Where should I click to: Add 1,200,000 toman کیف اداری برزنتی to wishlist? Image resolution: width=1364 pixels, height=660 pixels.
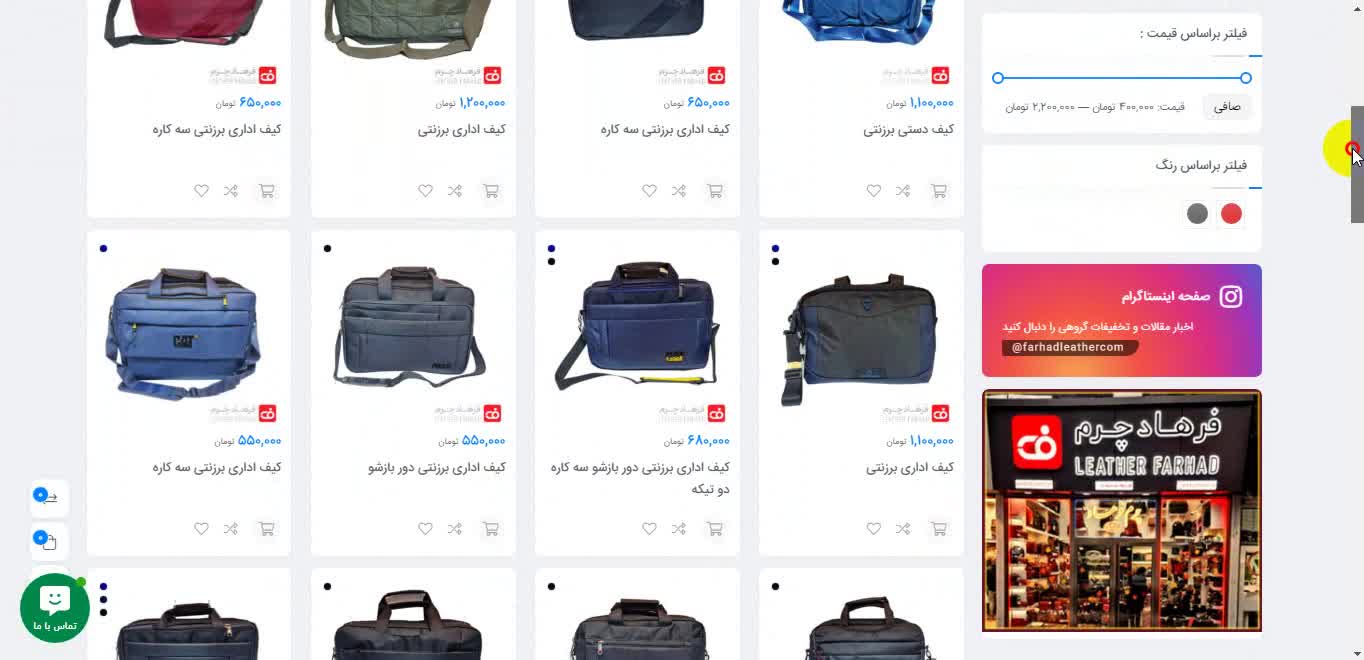[425, 191]
